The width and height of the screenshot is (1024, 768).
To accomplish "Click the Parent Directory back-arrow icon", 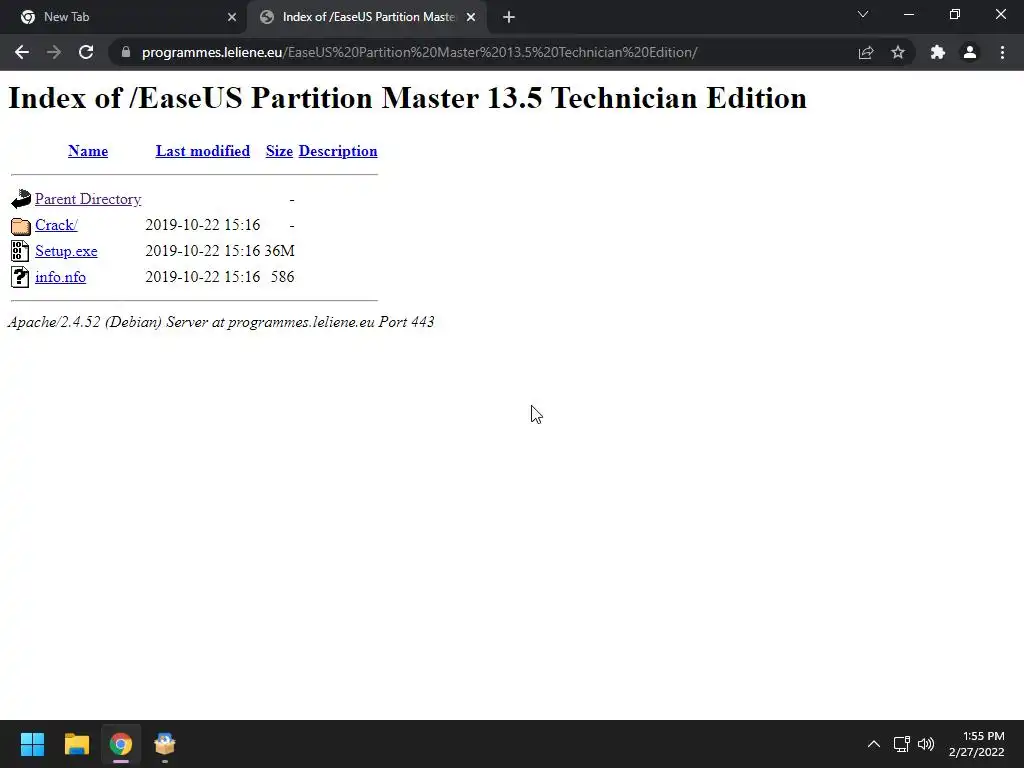I will (21, 199).
